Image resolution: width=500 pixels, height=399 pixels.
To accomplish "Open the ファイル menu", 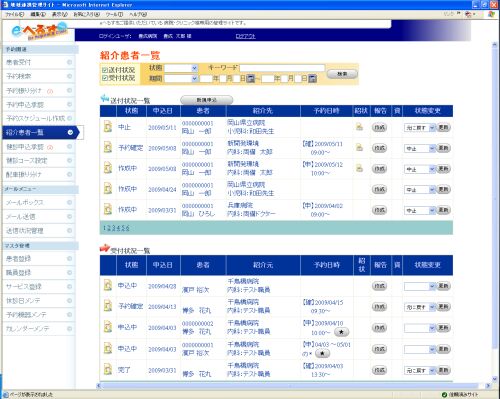I will coord(14,14).
